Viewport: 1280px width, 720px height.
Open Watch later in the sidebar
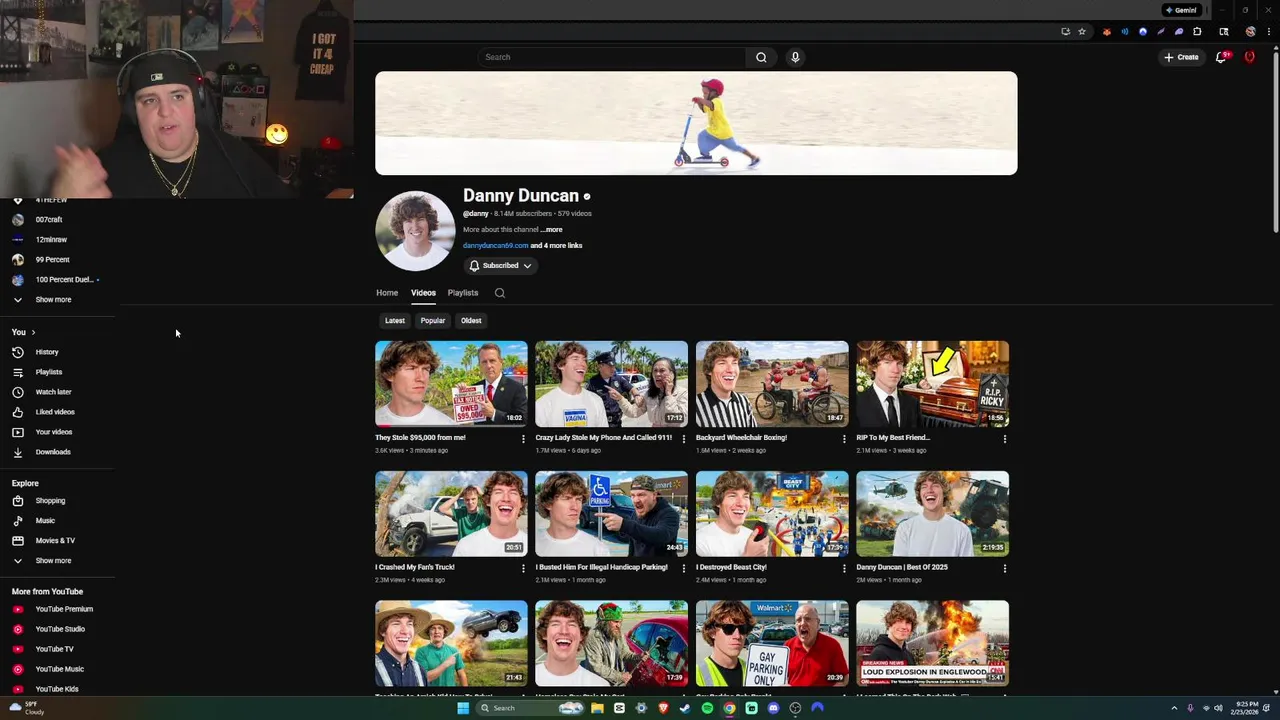coord(53,392)
